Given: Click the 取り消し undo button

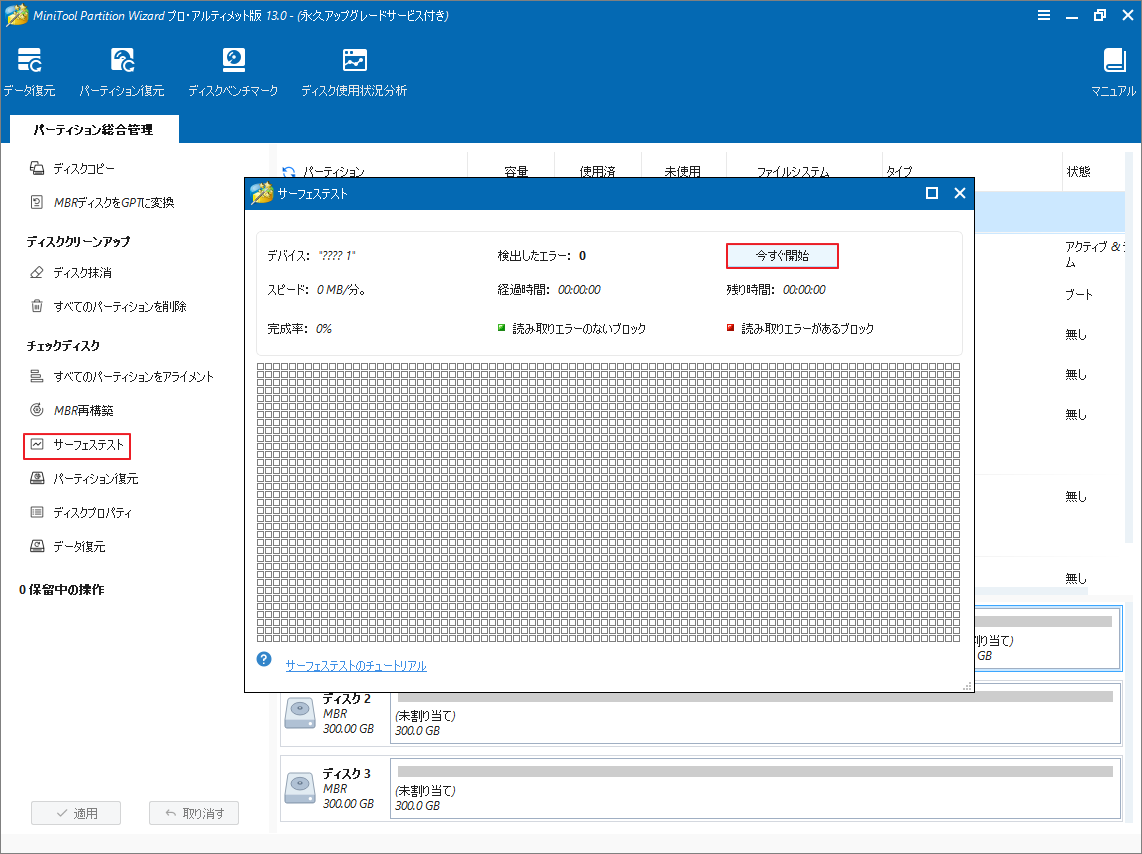Looking at the screenshot, I should [x=193, y=812].
